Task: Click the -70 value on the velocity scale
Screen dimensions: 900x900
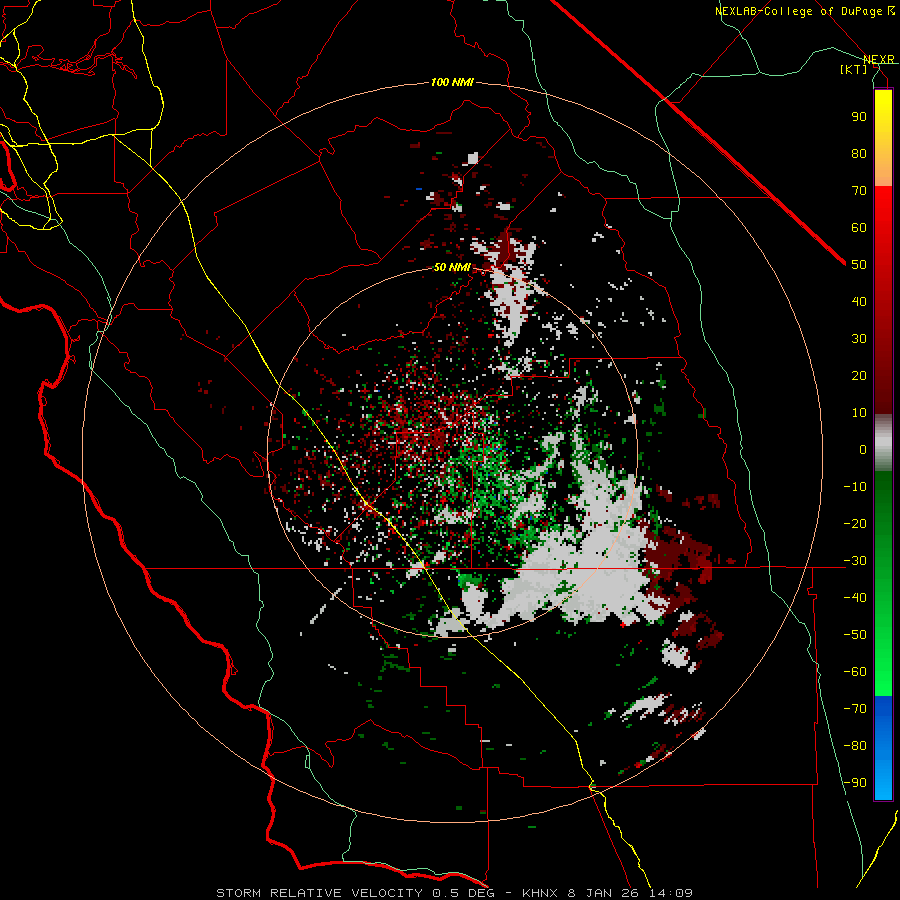Action: (x=855, y=709)
